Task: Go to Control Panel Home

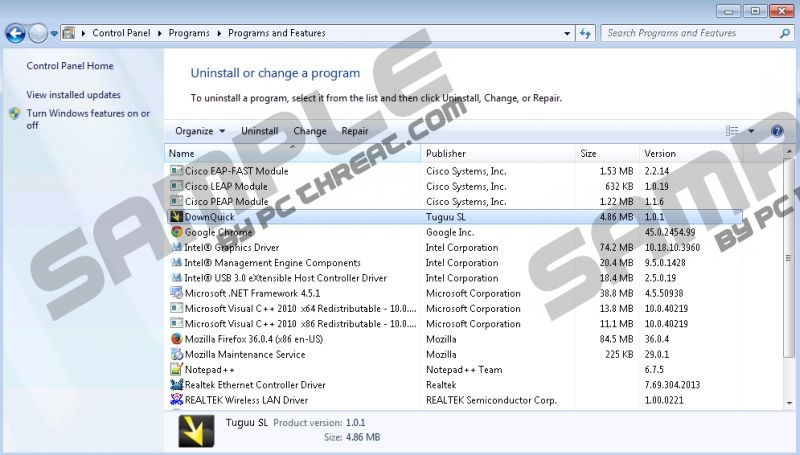Action: (x=70, y=66)
